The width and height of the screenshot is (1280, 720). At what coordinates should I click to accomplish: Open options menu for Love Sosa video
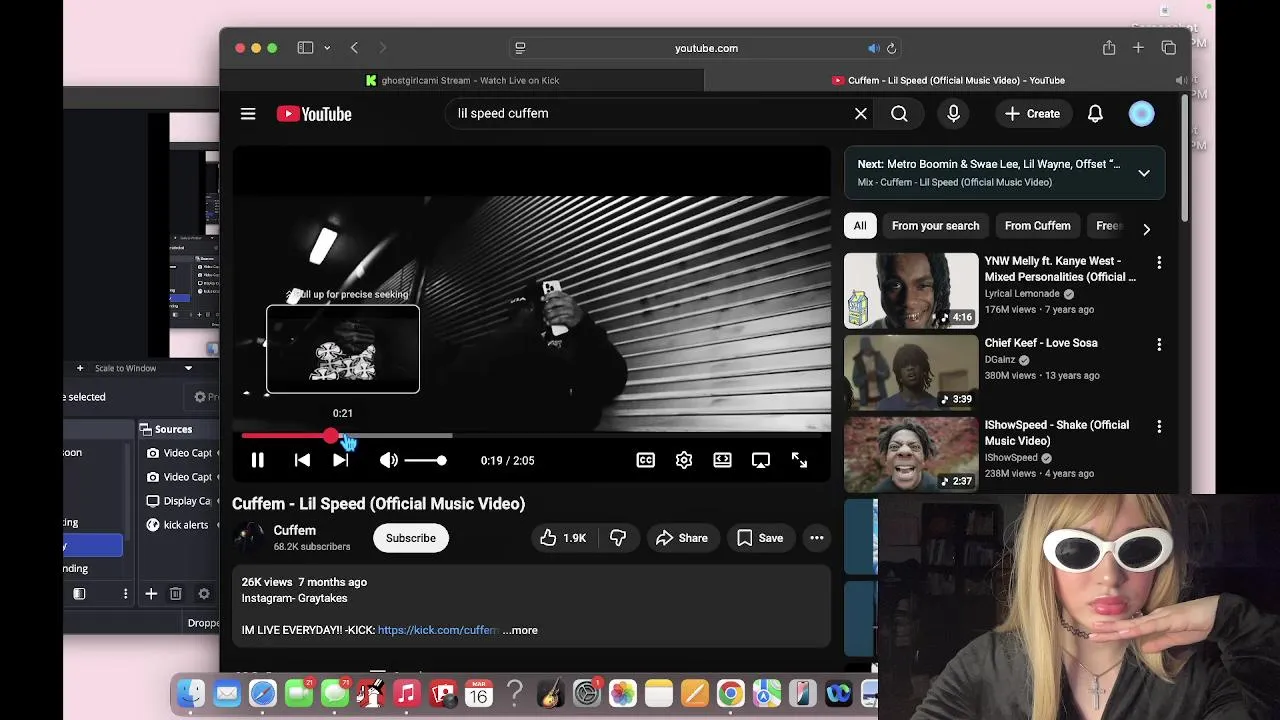pyautogui.click(x=1159, y=344)
